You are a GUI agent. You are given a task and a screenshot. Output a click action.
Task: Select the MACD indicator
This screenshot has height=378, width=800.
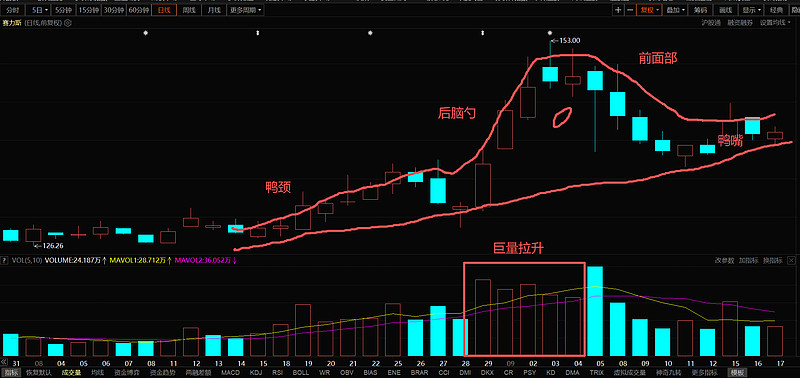tap(231, 373)
